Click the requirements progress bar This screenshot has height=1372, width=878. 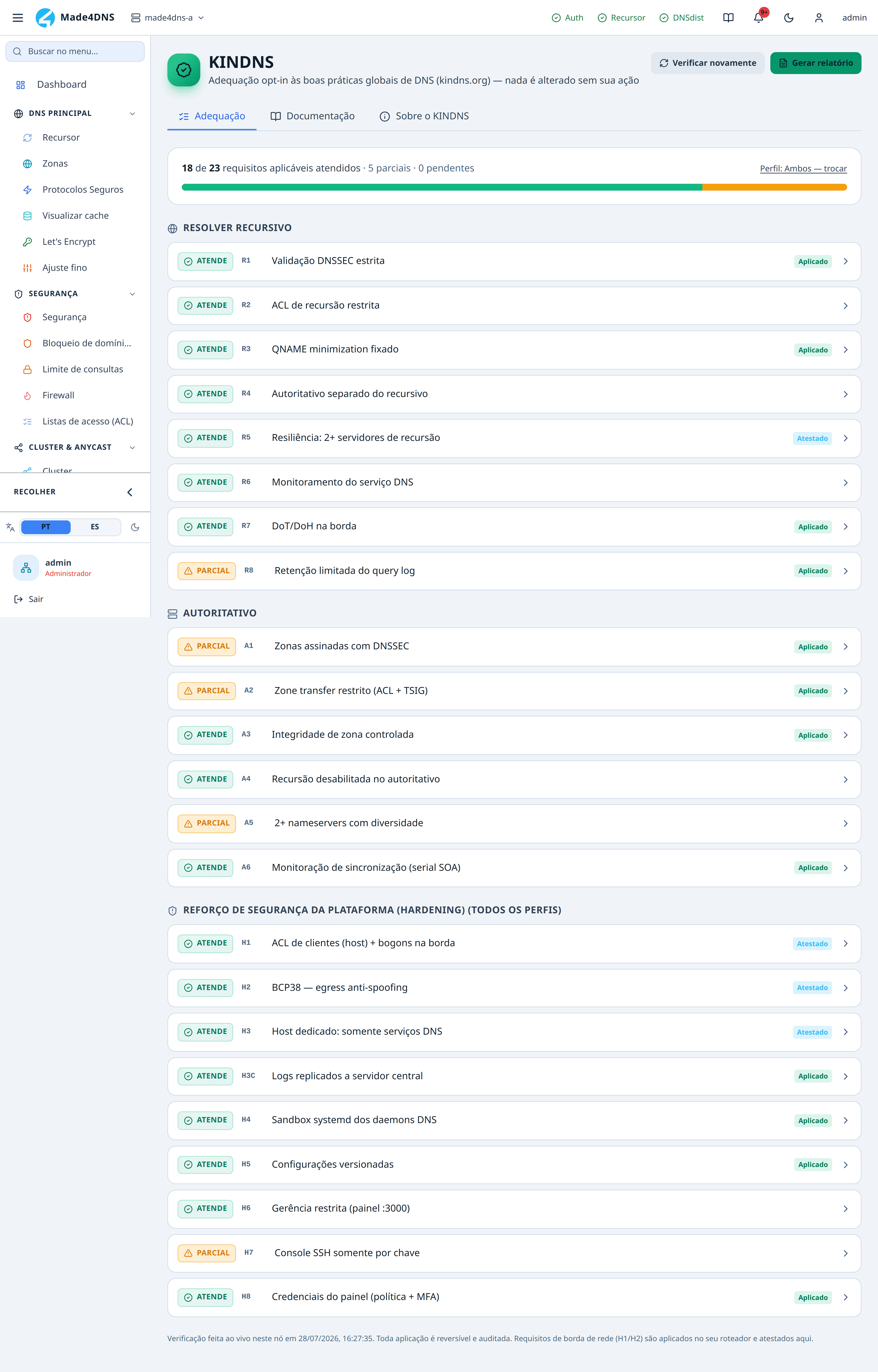pos(514,187)
